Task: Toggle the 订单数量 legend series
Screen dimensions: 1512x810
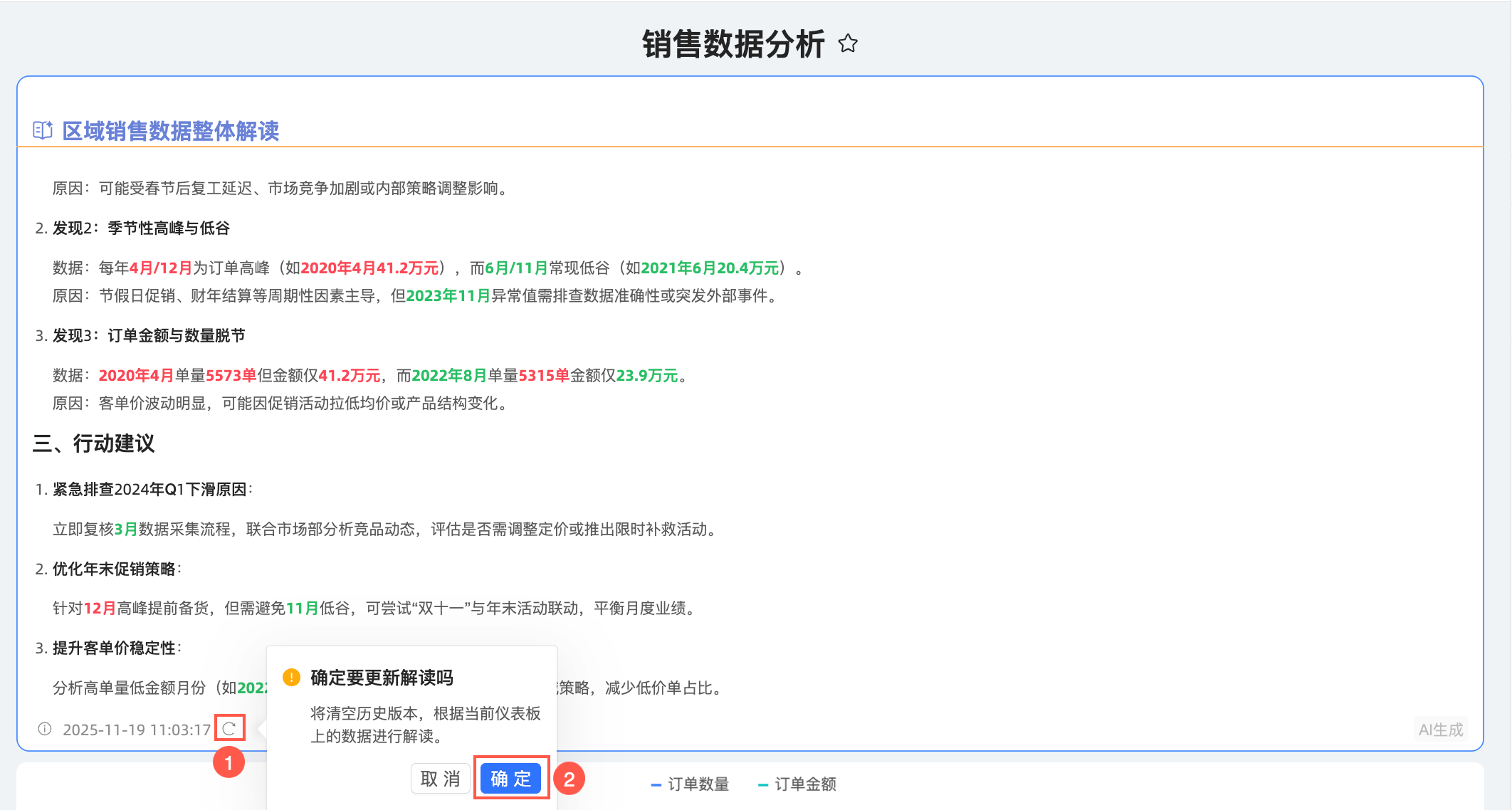Action: click(698, 784)
